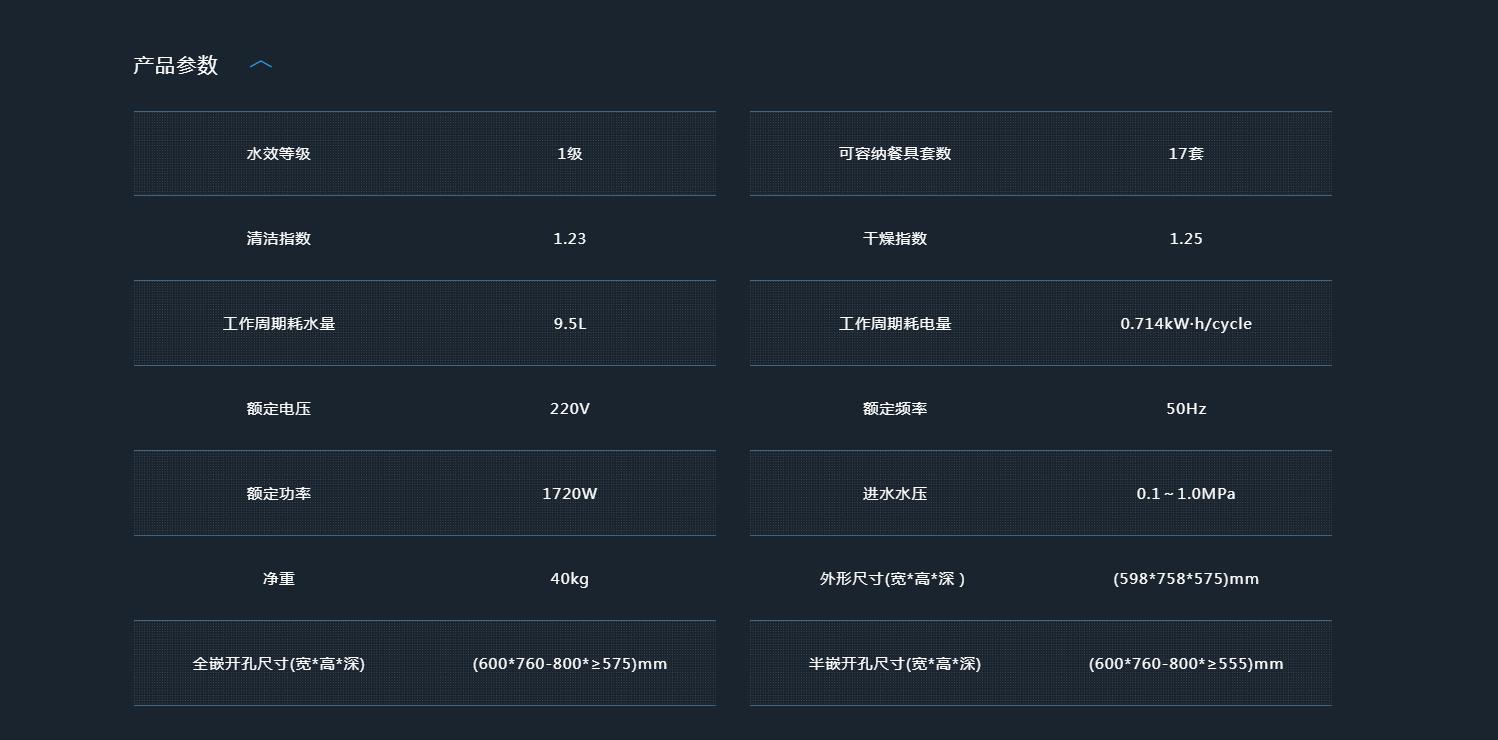1498x740 pixels.
Task: Select the 1.23 value
Action: tap(570, 239)
